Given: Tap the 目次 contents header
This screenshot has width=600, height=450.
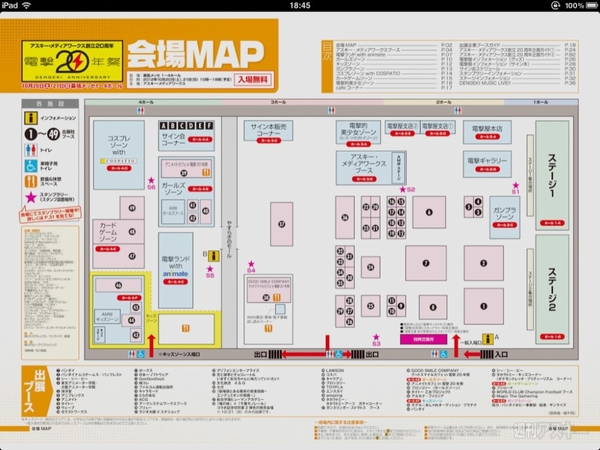Looking at the screenshot, I should click(x=327, y=67).
